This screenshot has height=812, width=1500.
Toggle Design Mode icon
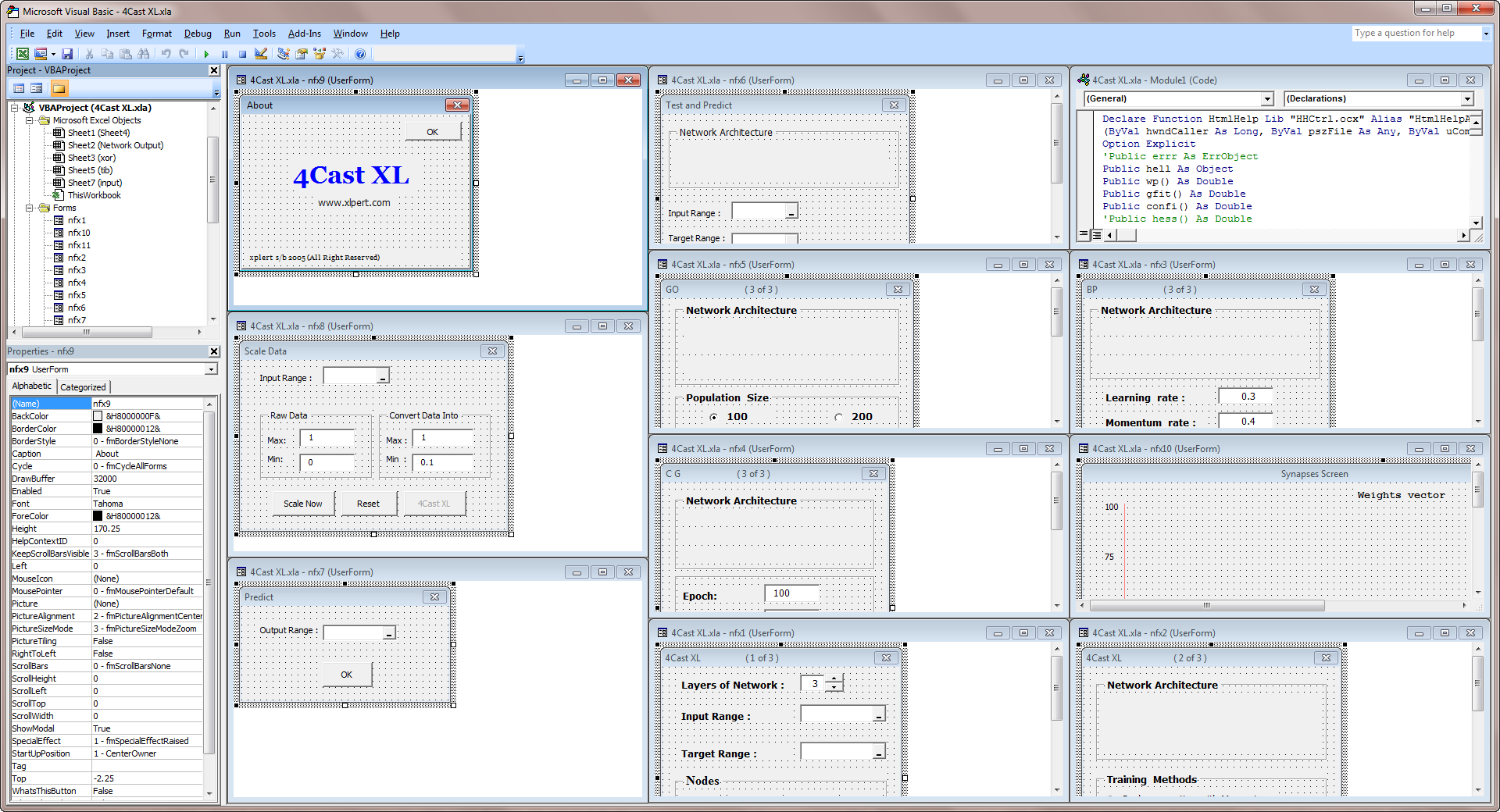pyautogui.click(x=261, y=54)
